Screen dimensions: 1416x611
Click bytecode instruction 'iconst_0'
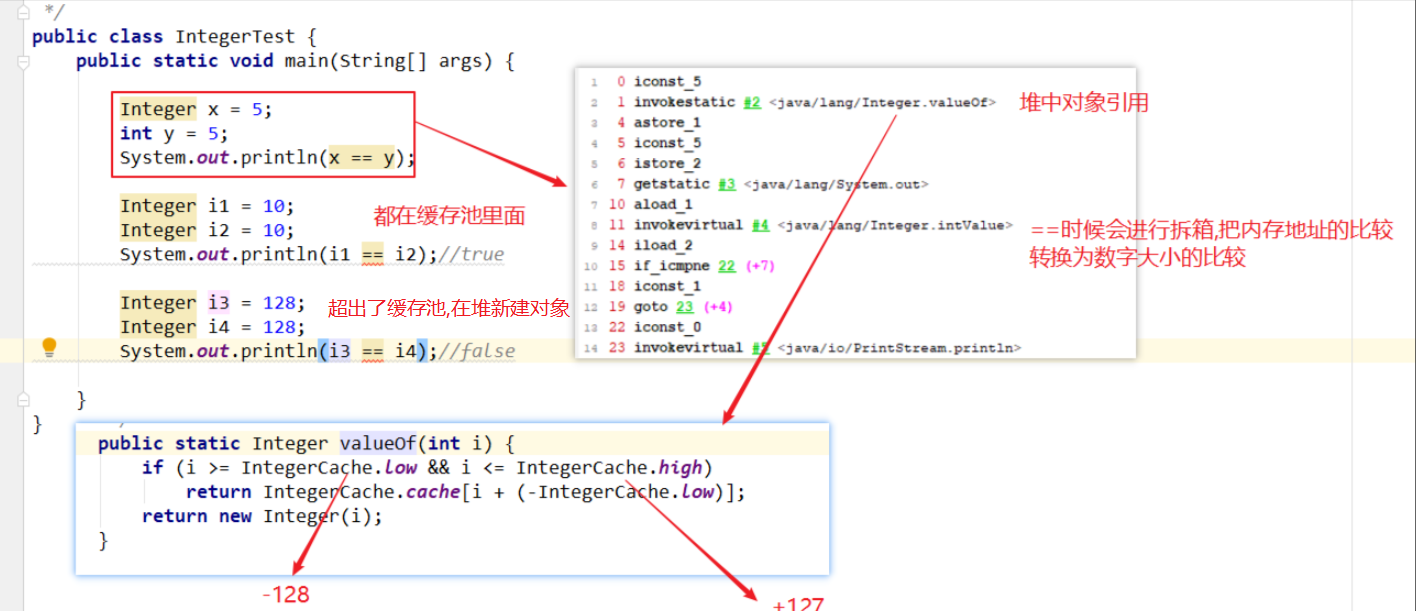667,327
